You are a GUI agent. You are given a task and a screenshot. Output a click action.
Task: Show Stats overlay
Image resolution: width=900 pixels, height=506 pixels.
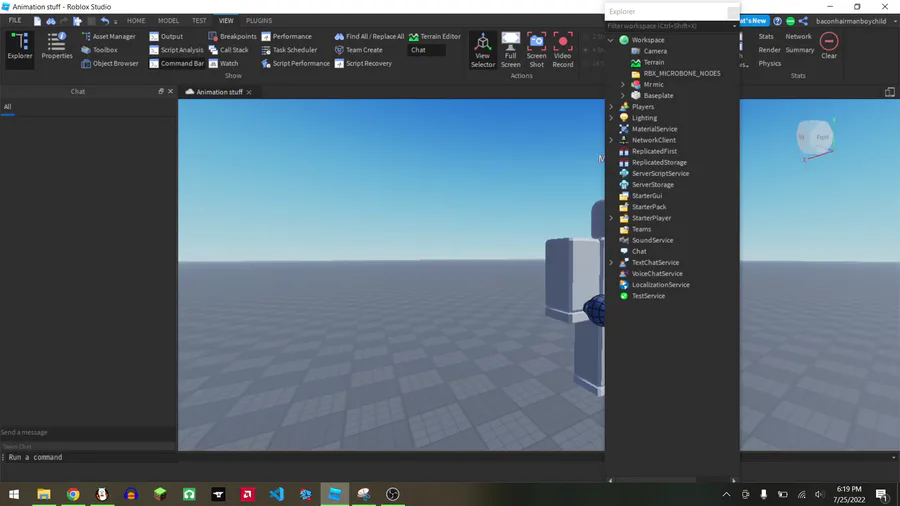click(766, 36)
